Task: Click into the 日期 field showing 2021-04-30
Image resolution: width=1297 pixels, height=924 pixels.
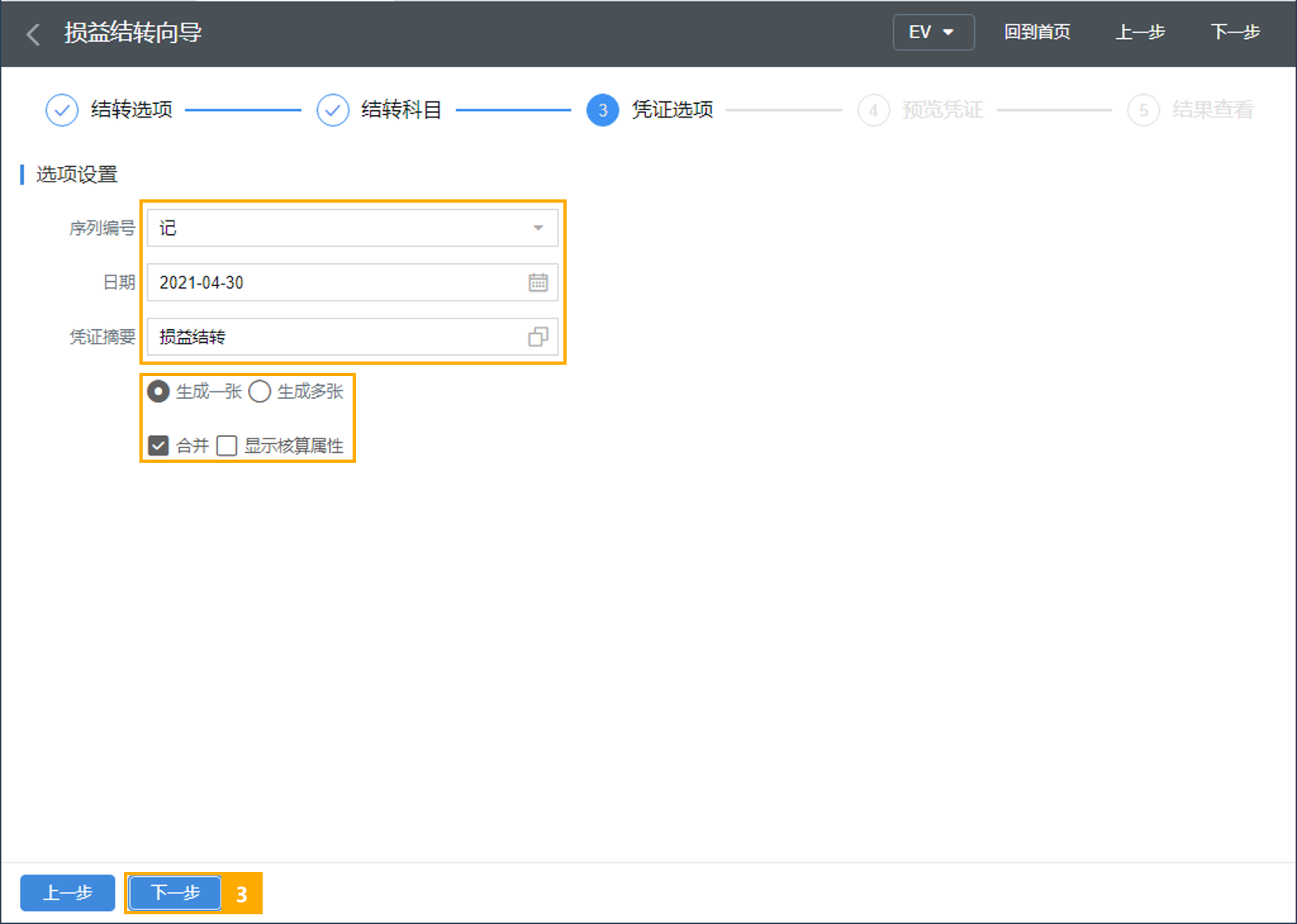Action: coord(352,282)
